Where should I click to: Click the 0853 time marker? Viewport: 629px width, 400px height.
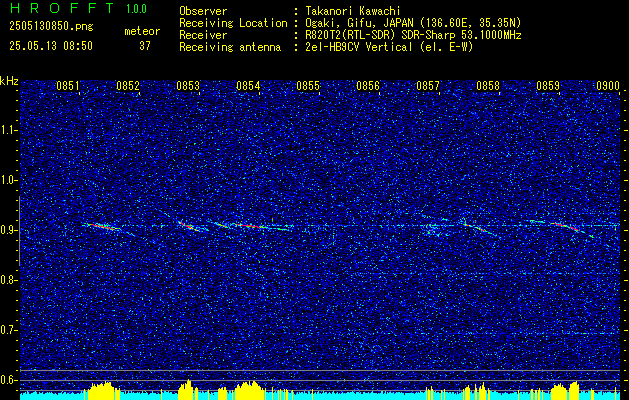pos(188,86)
